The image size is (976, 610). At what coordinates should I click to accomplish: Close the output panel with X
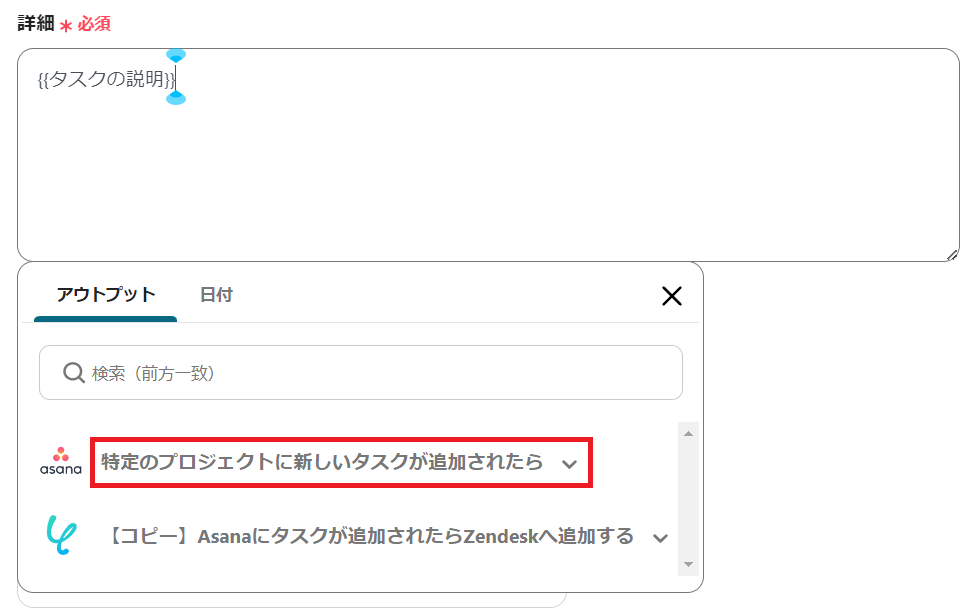[x=672, y=295]
